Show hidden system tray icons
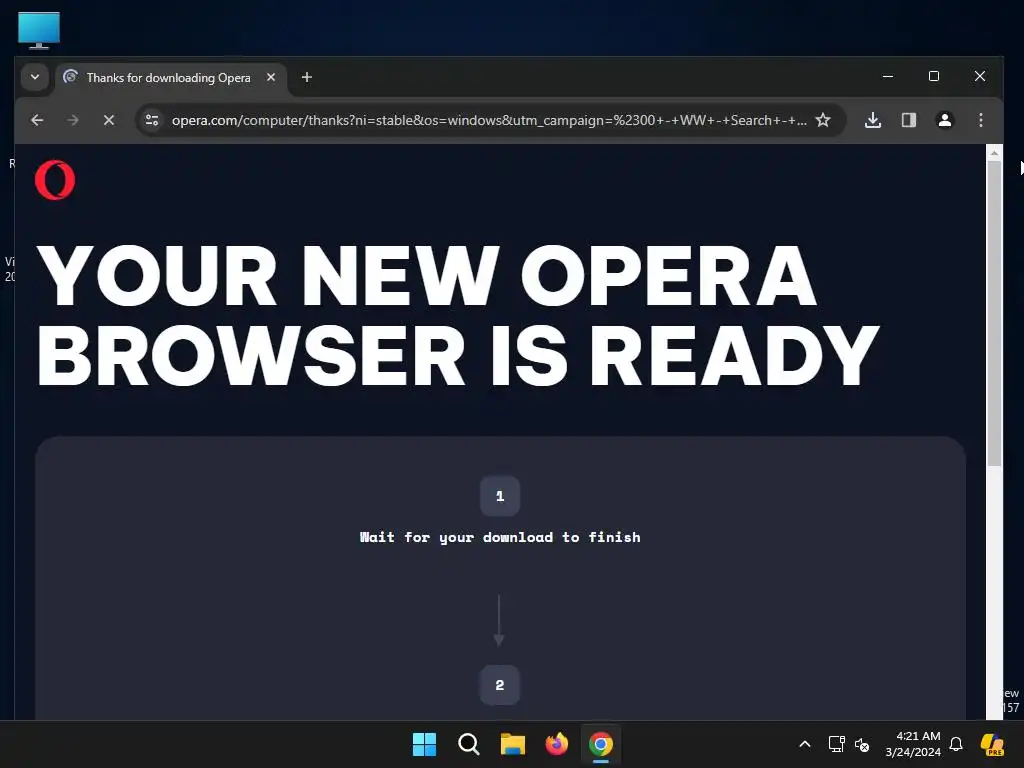This screenshot has width=1024, height=768. [805, 744]
